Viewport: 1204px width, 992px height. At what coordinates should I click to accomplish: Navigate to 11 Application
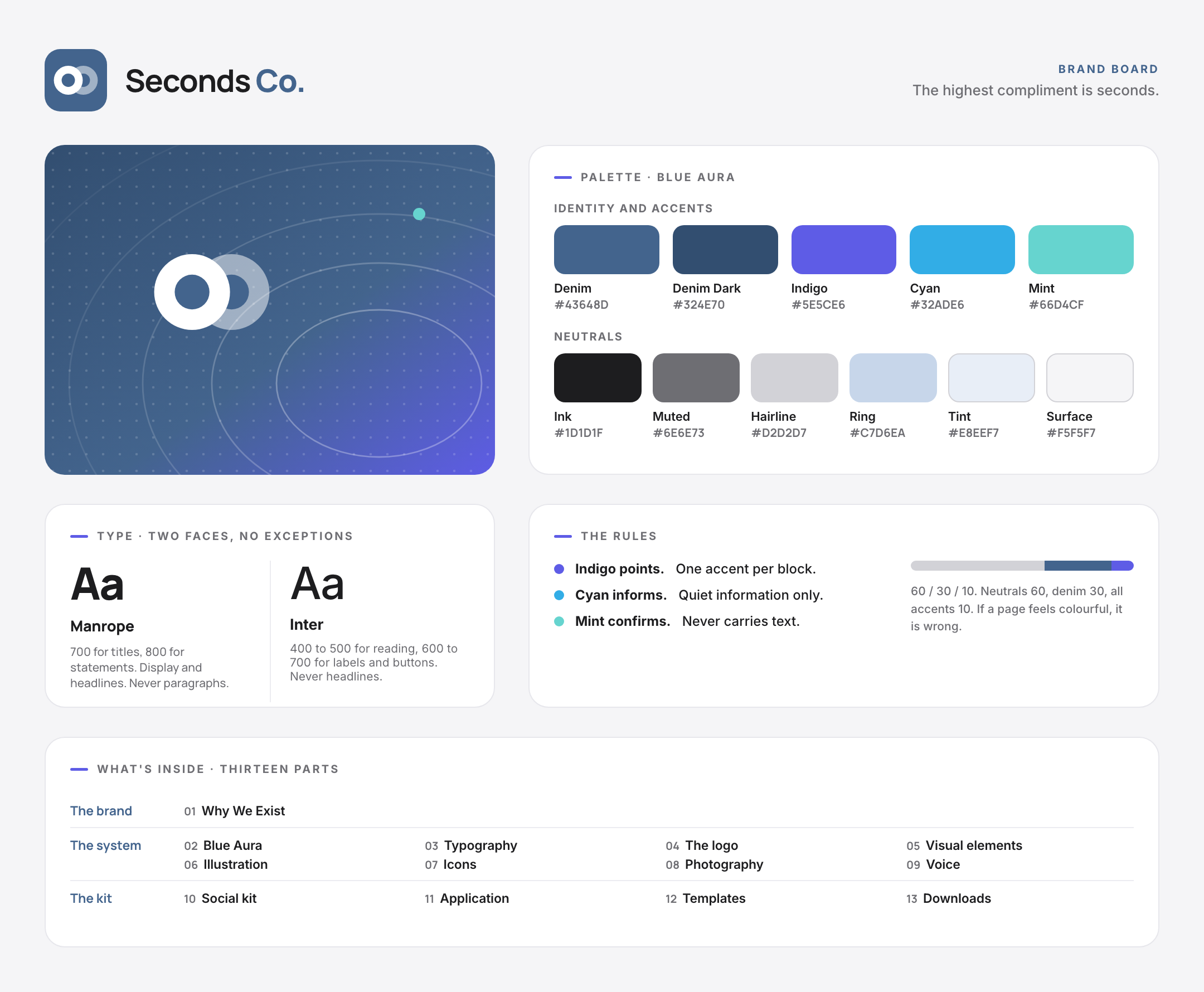[x=467, y=898]
